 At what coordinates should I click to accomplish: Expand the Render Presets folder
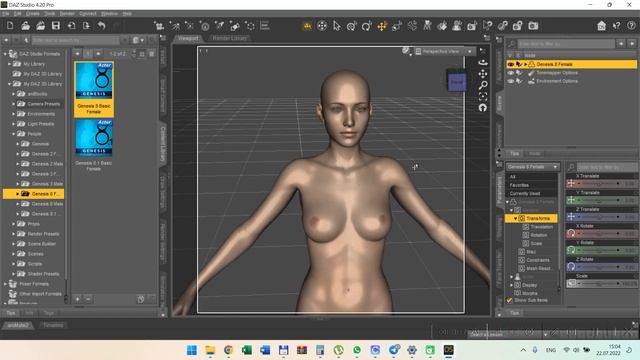coord(13,234)
